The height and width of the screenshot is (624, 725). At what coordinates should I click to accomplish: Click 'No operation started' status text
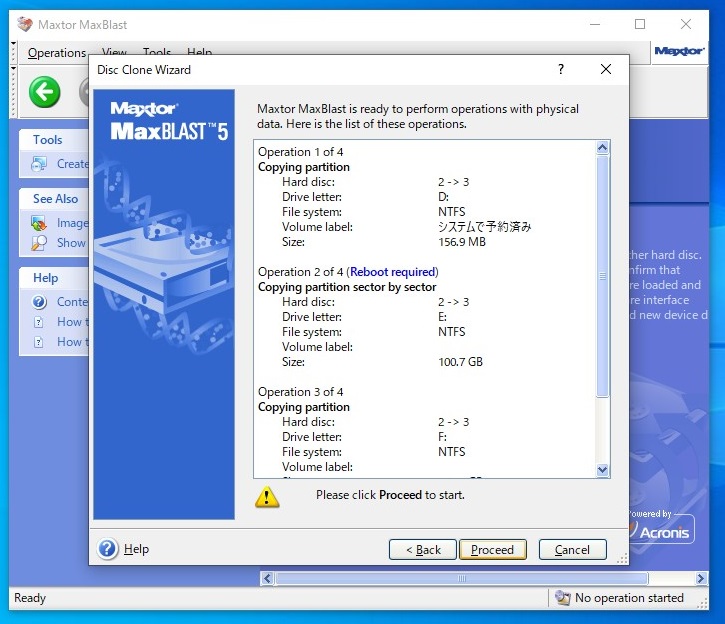coord(629,598)
